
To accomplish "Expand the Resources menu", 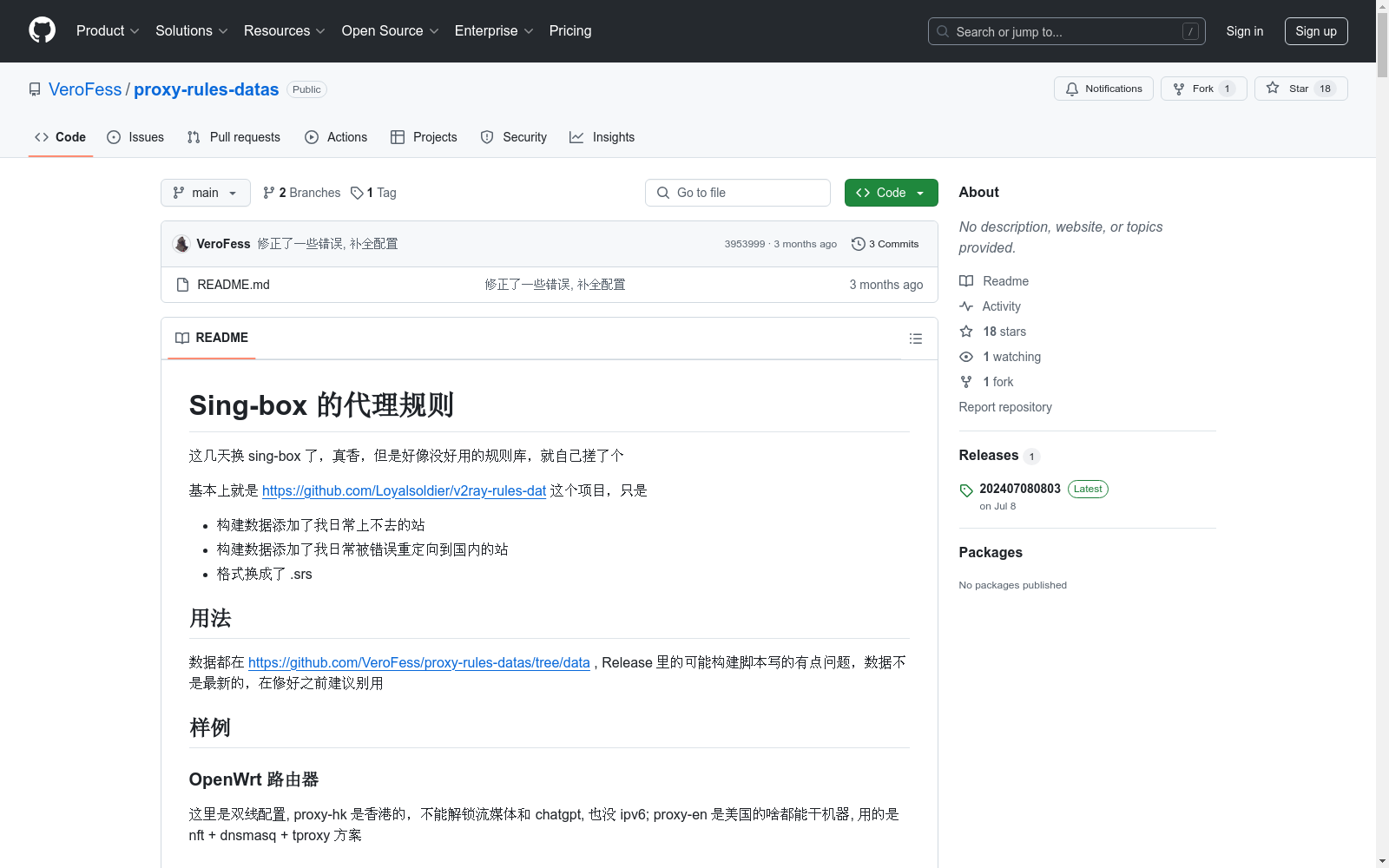I will tap(284, 30).
